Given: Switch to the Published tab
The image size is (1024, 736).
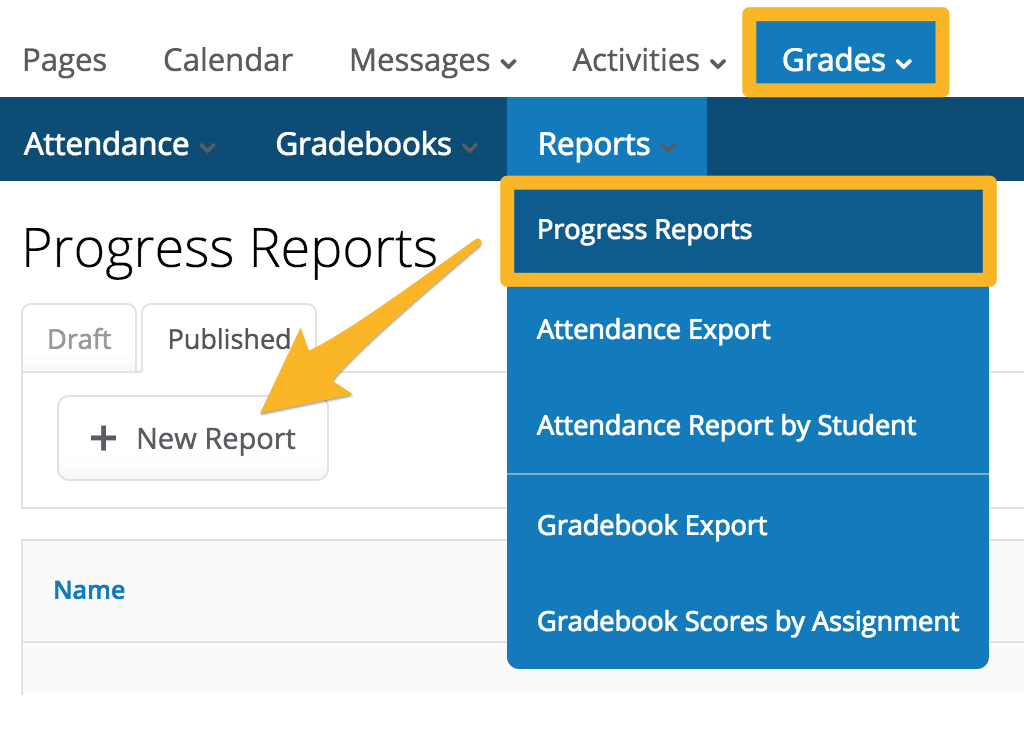Looking at the screenshot, I should click(229, 339).
